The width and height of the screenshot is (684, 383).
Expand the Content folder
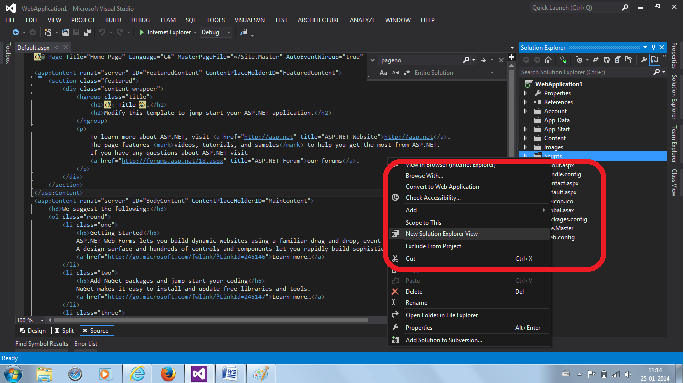point(526,138)
